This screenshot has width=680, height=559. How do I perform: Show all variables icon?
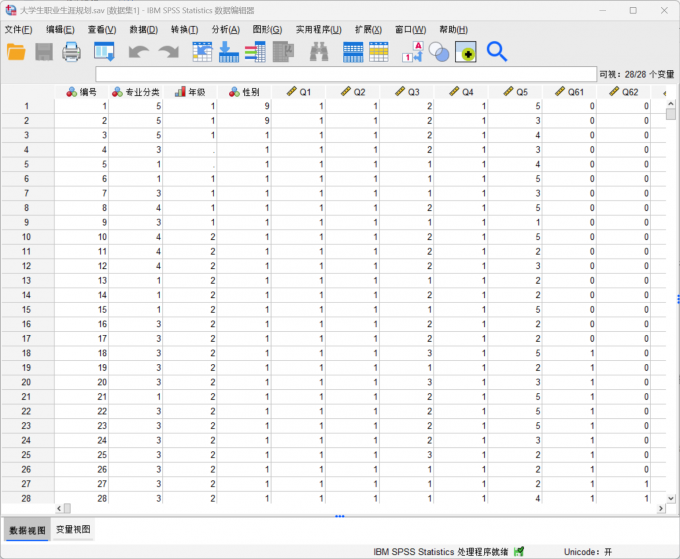[x=465, y=52]
